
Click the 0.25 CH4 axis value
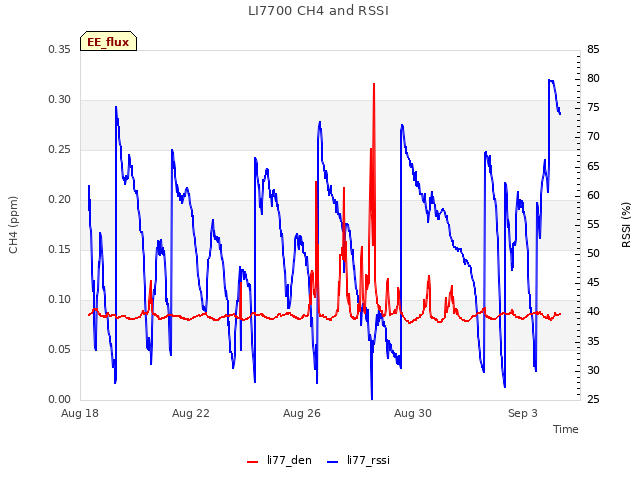point(60,150)
